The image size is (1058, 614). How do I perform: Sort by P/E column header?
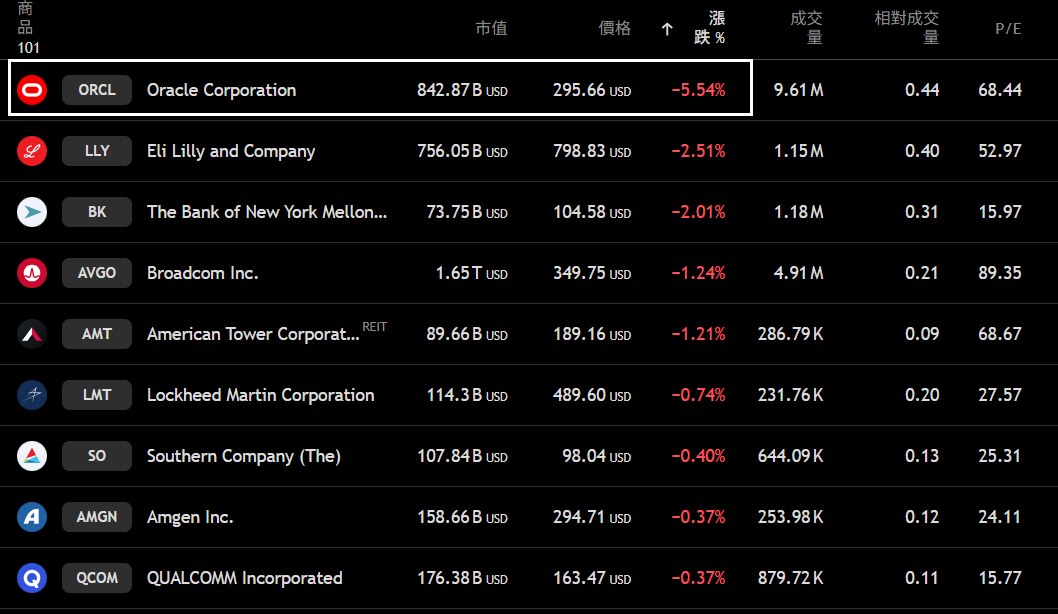[1008, 28]
